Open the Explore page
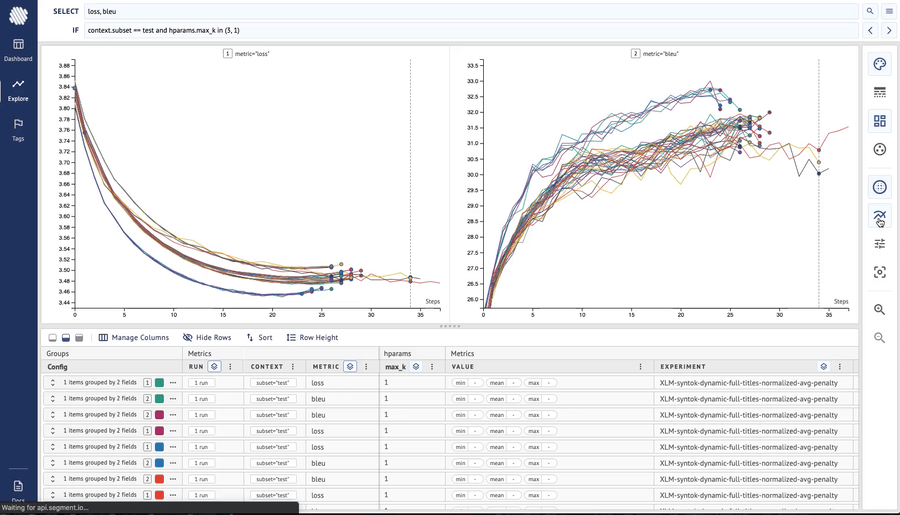 point(18,90)
